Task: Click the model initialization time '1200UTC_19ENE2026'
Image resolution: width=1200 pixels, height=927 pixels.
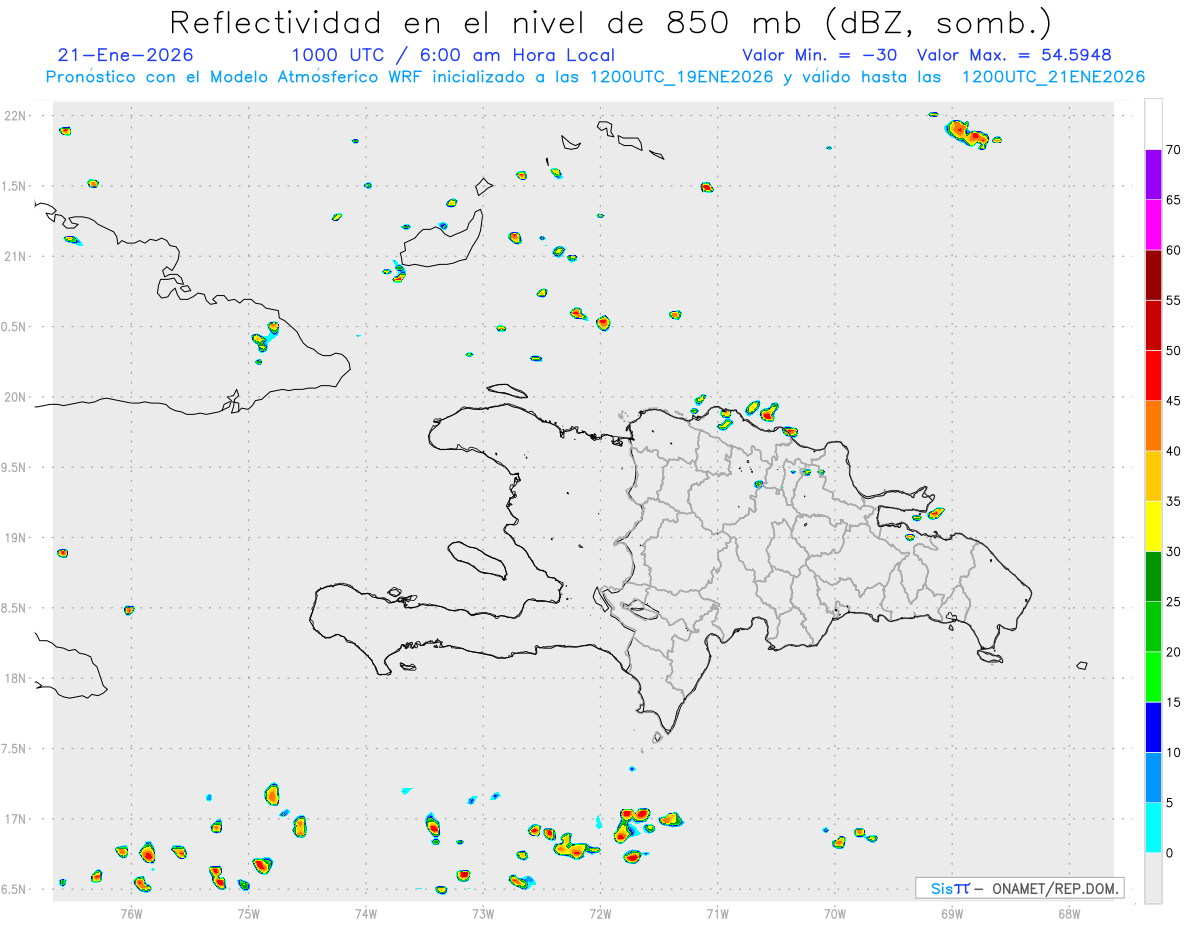Action: click(682, 77)
